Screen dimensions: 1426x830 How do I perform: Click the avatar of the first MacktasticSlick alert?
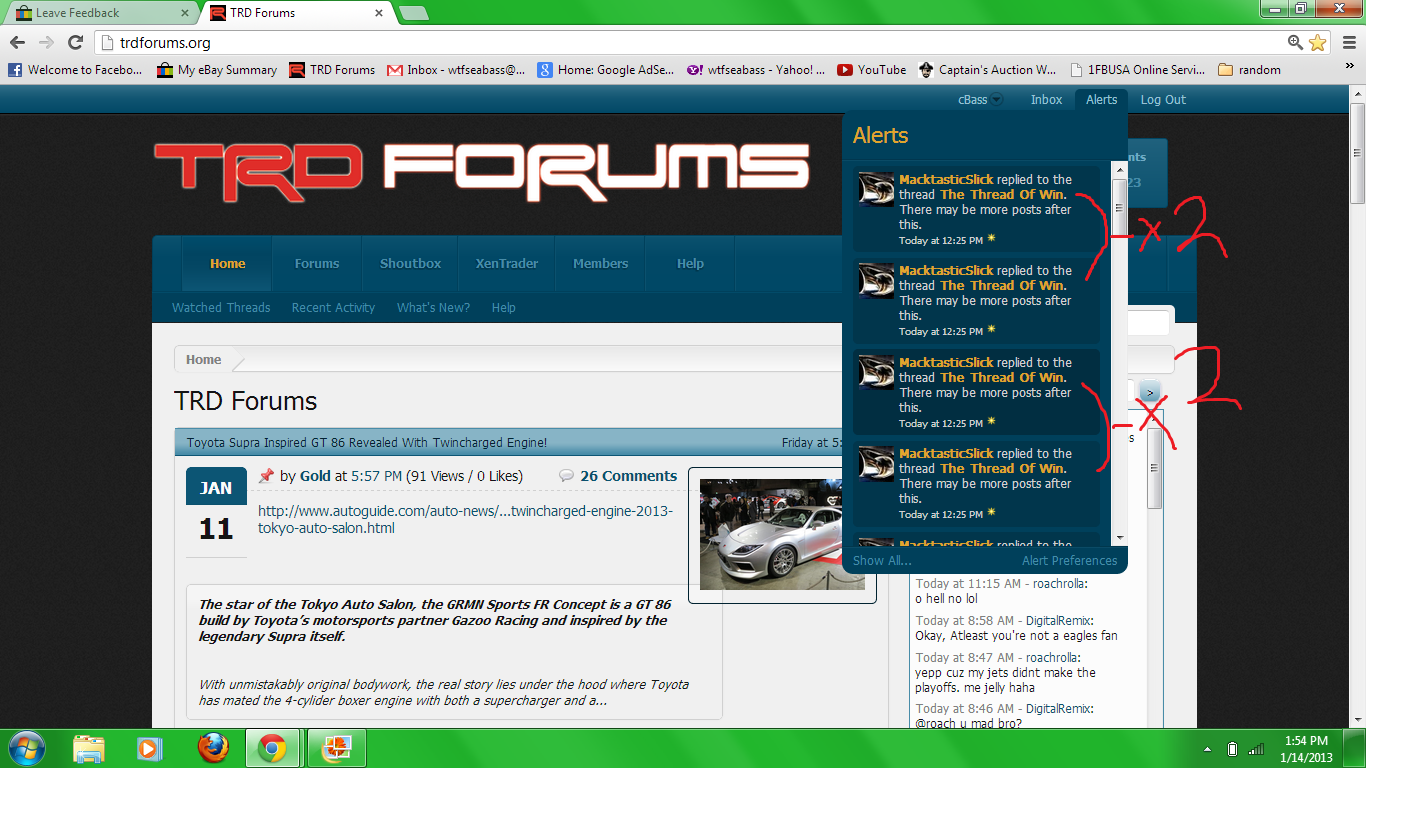point(876,189)
